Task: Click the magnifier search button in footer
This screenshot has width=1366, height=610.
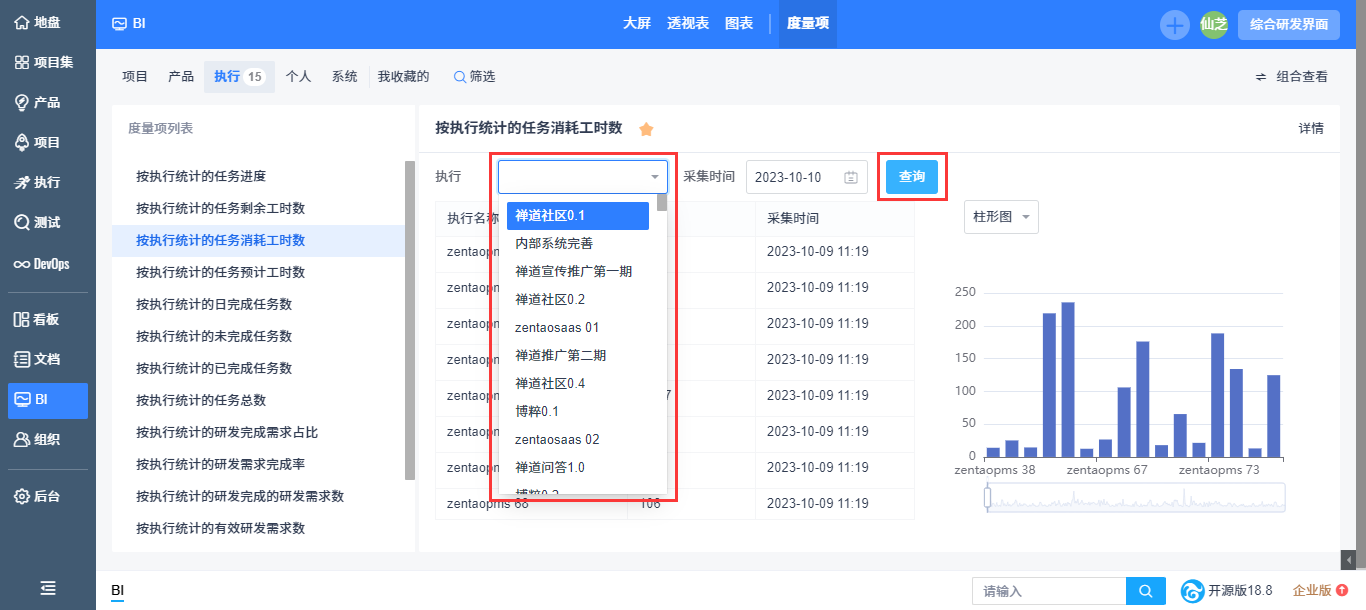Action: (x=1146, y=591)
